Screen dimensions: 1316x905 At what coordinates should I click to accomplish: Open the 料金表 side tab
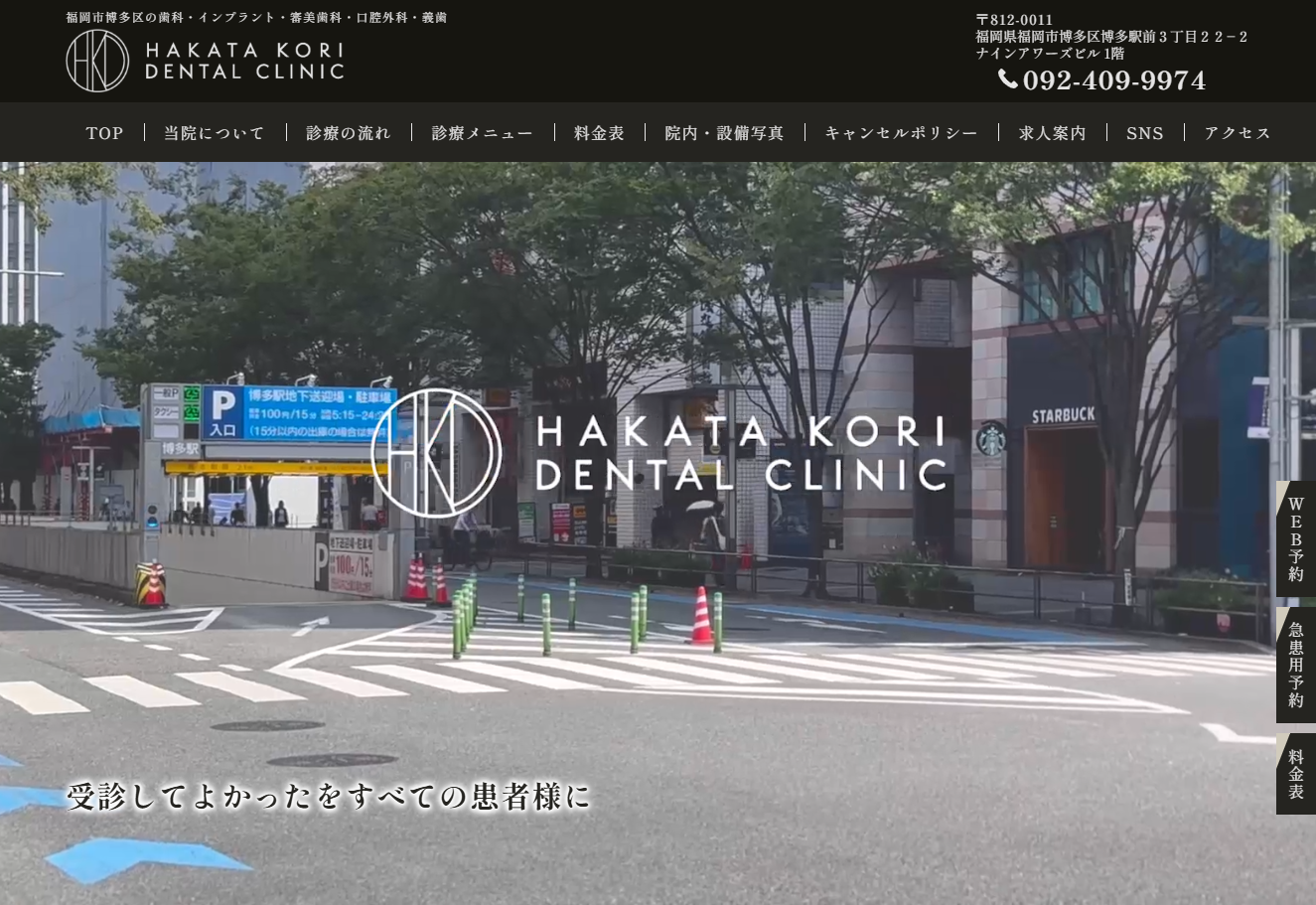click(1296, 774)
